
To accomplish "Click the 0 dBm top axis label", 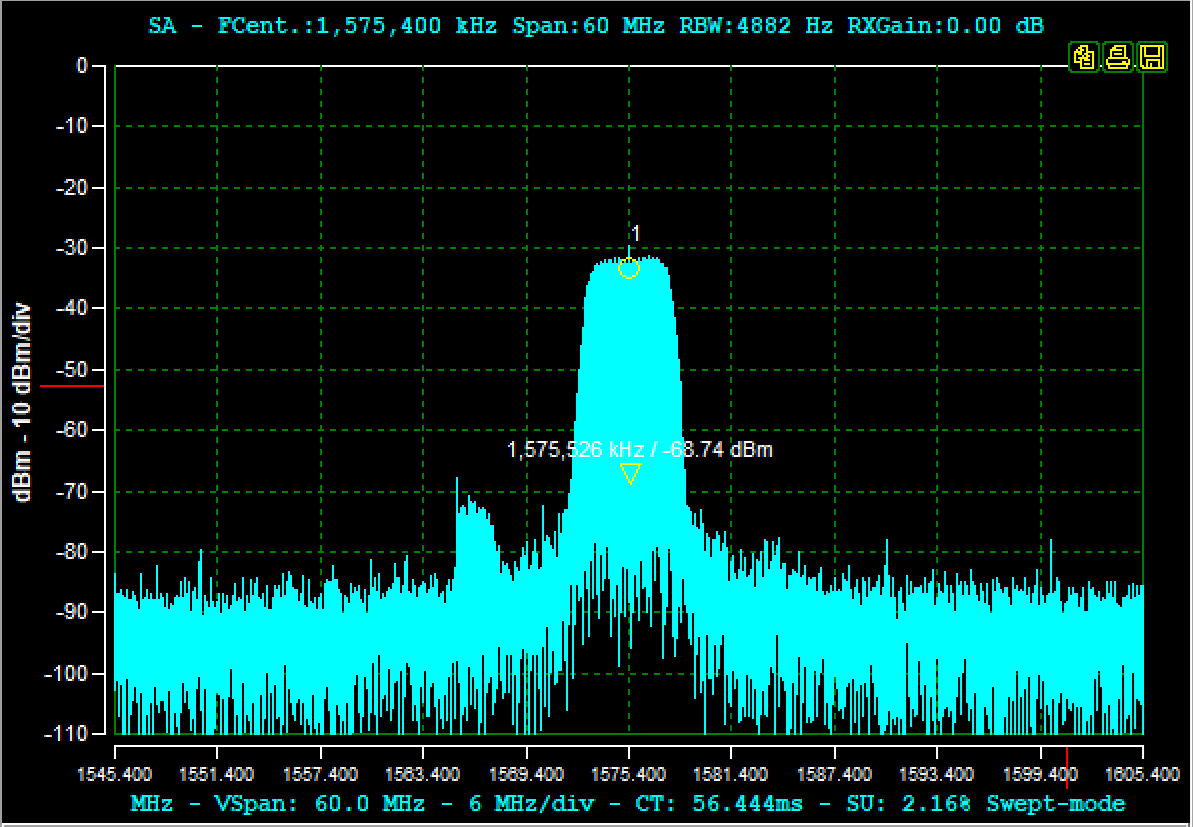I will click(x=82, y=66).
